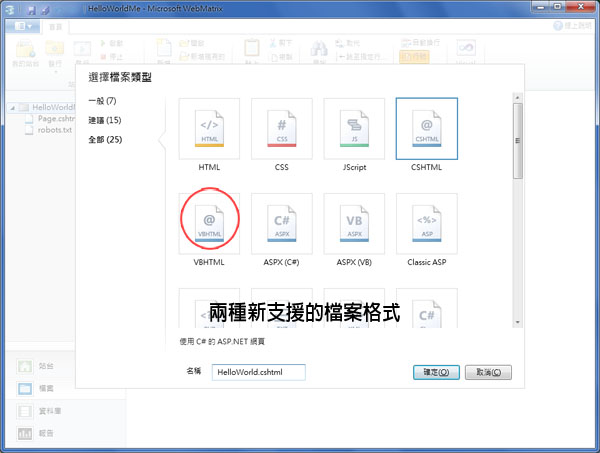
Task: Switch to the 資料庫 database workspace
Action: (39, 411)
